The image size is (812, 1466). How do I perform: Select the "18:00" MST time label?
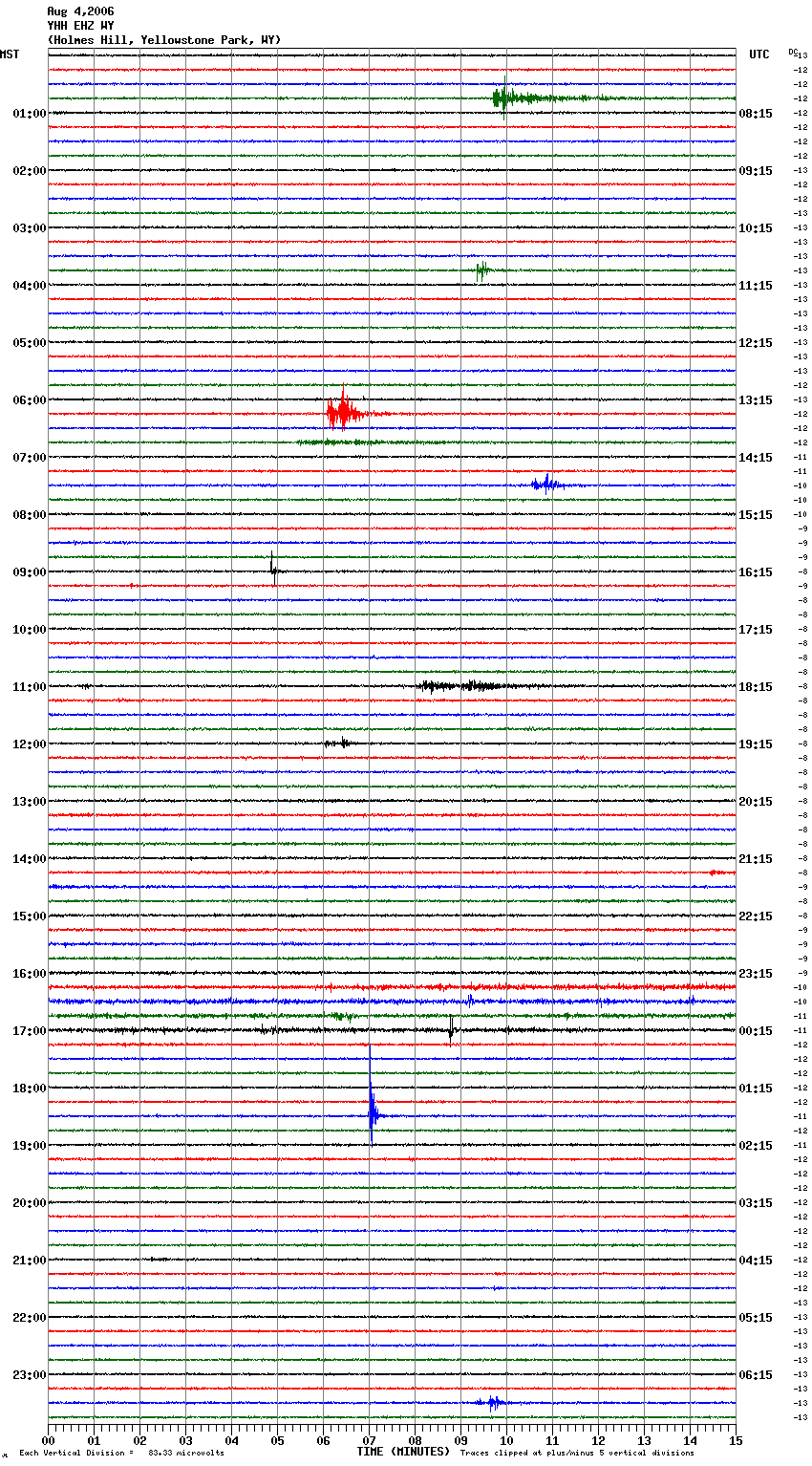(30, 1089)
